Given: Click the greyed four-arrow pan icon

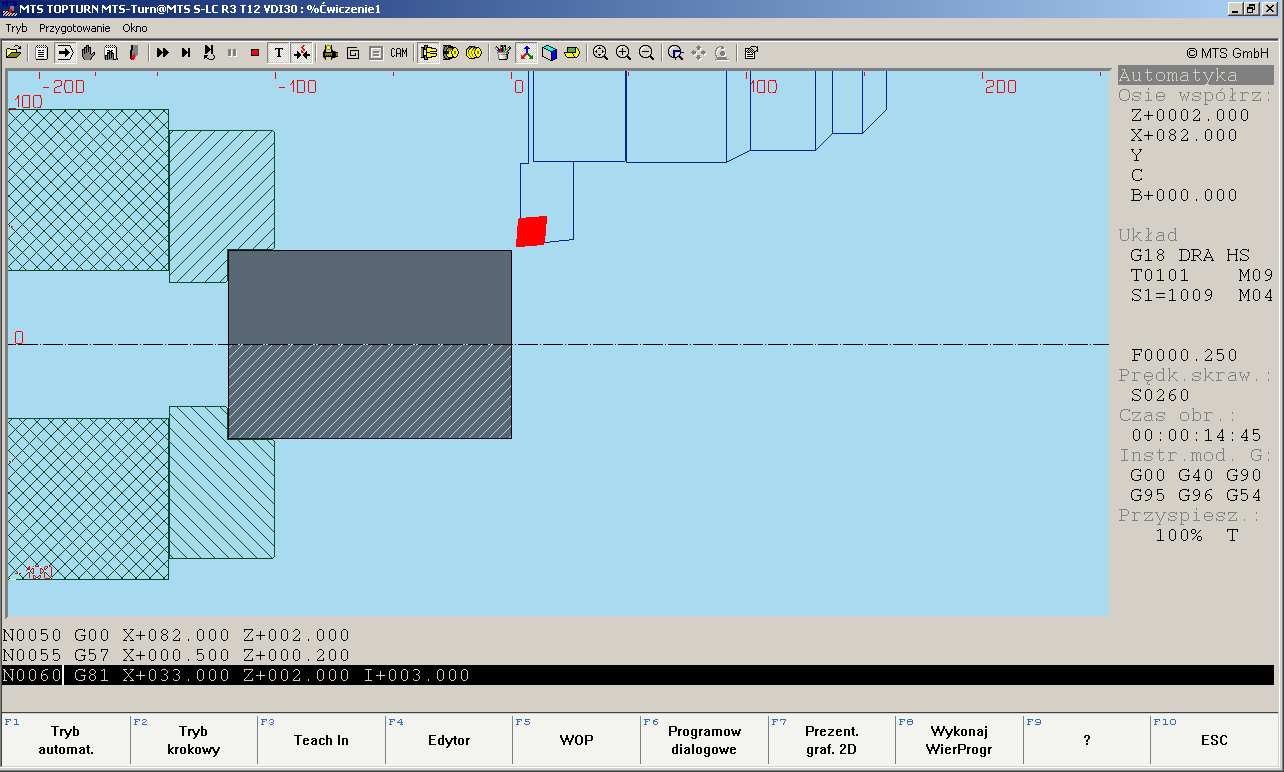Looking at the screenshot, I should (x=698, y=52).
